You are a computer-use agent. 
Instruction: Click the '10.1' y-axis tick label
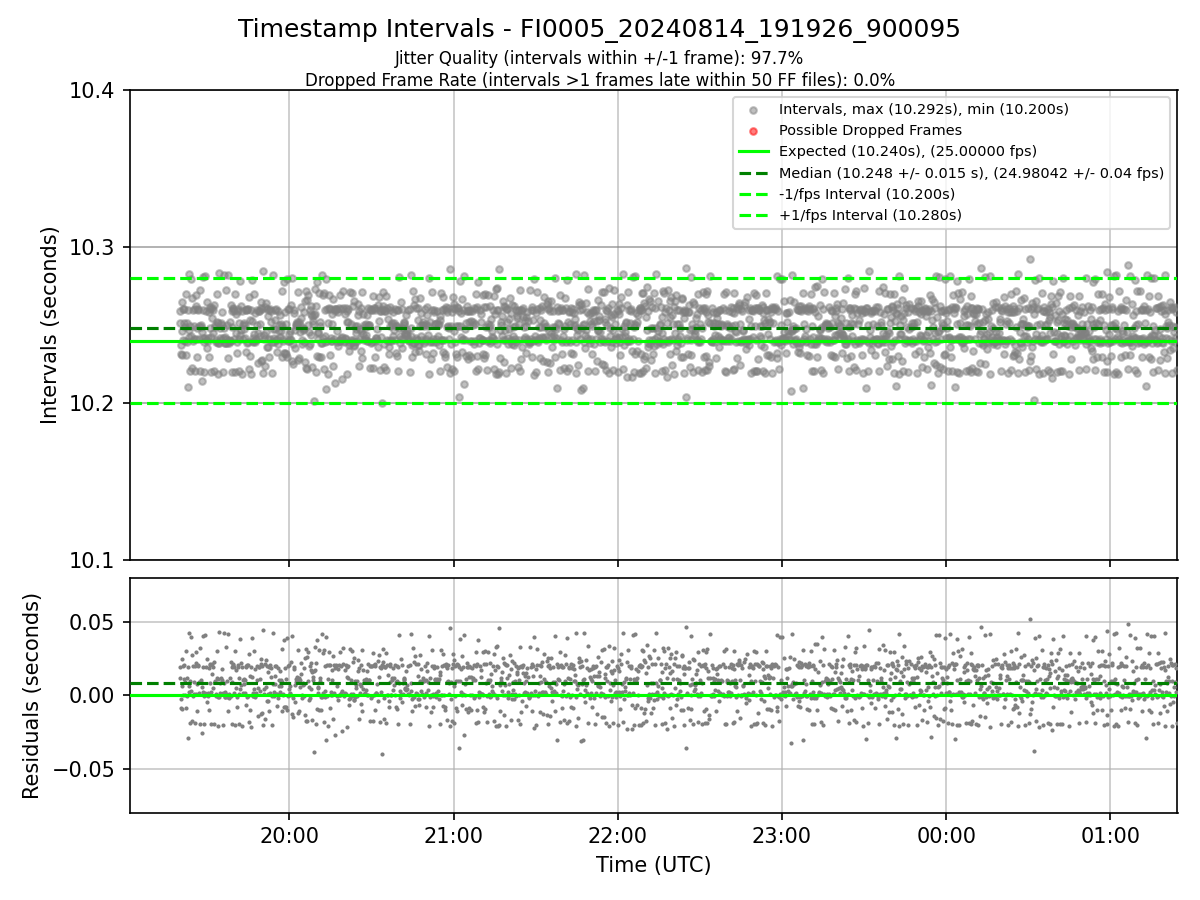[x=93, y=560]
